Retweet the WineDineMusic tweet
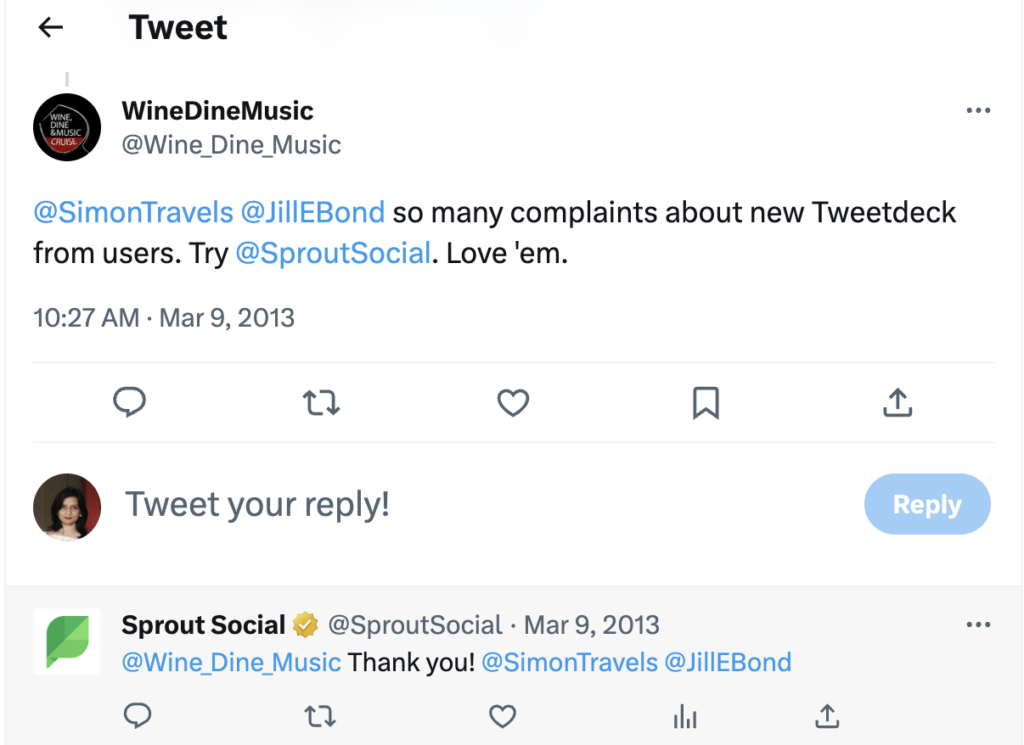Viewport: 1024px width, 745px height. pos(321,402)
